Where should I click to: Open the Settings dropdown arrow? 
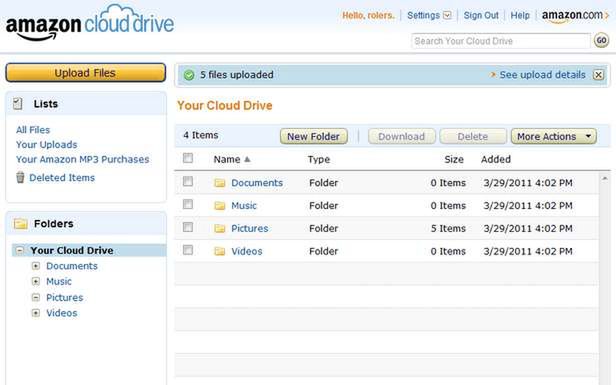447,15
